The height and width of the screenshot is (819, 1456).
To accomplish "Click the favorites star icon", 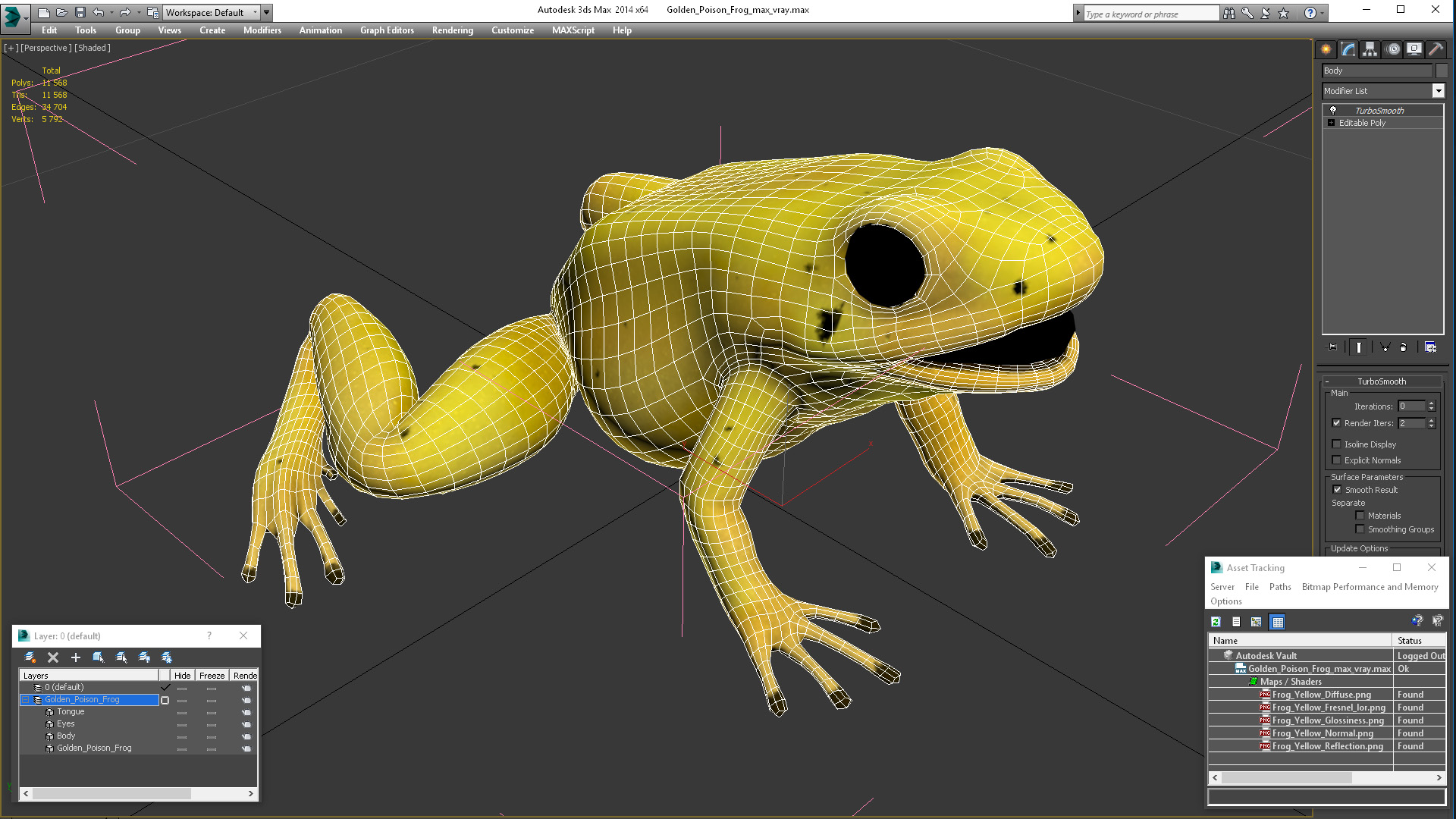I will tap(1283, 13).
